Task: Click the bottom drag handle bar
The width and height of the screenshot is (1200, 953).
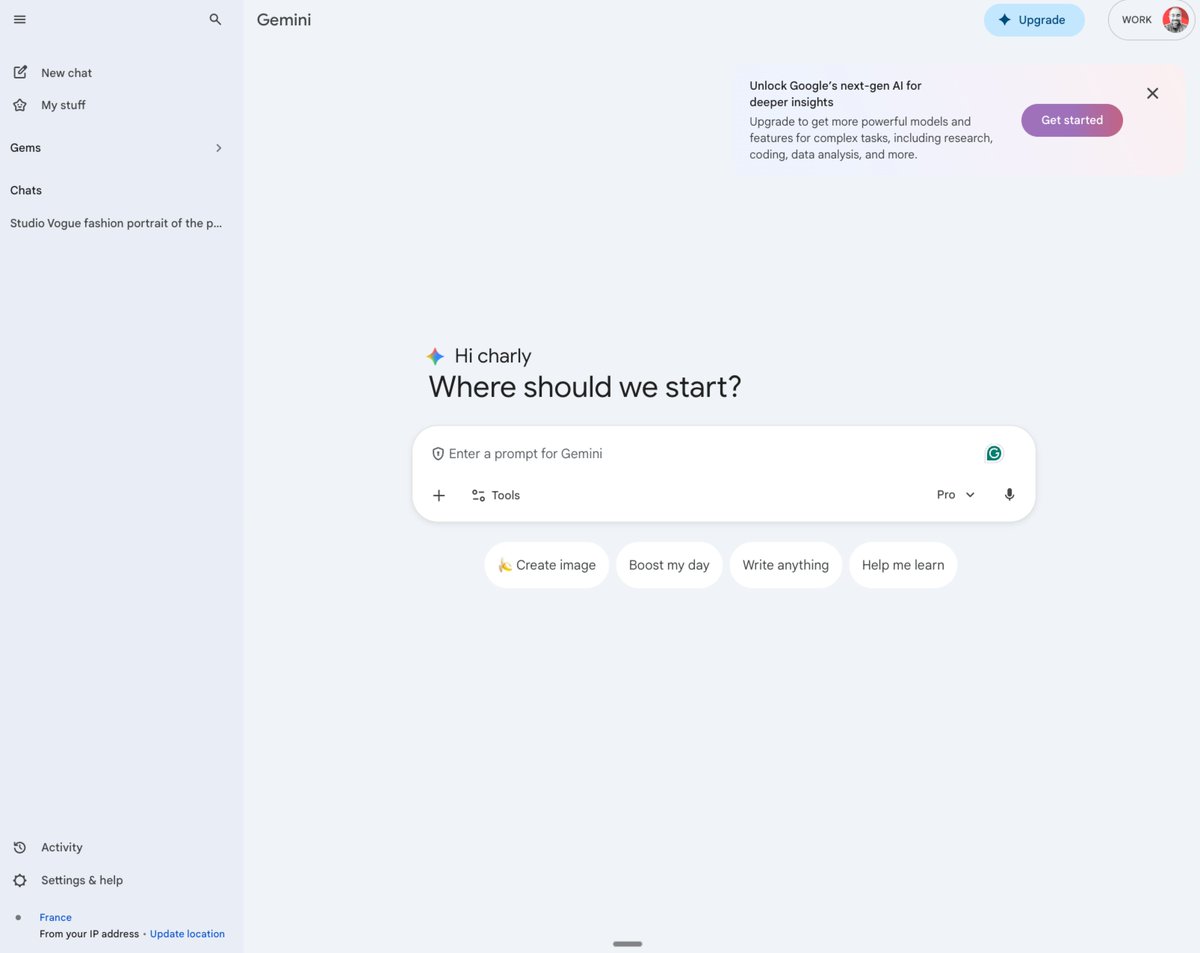Action: click(x=628, y=944)
